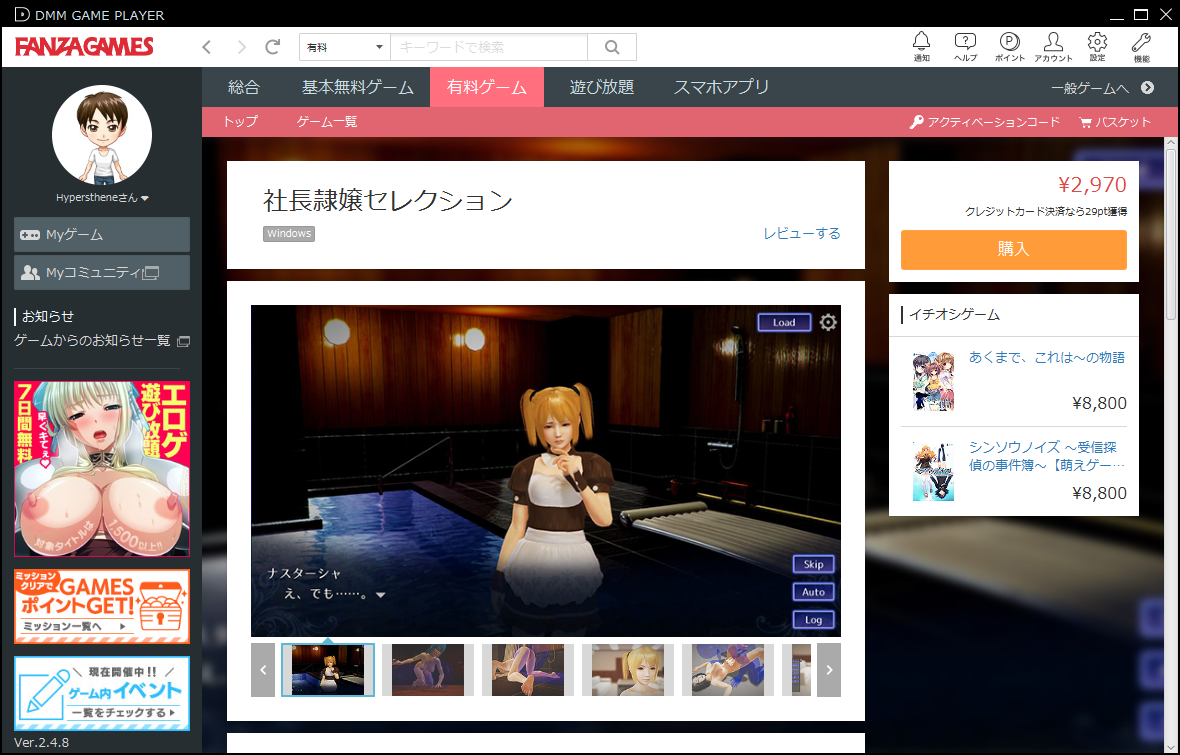Go forward with the right arrow

pyautogui.click(x=241, y=47)
